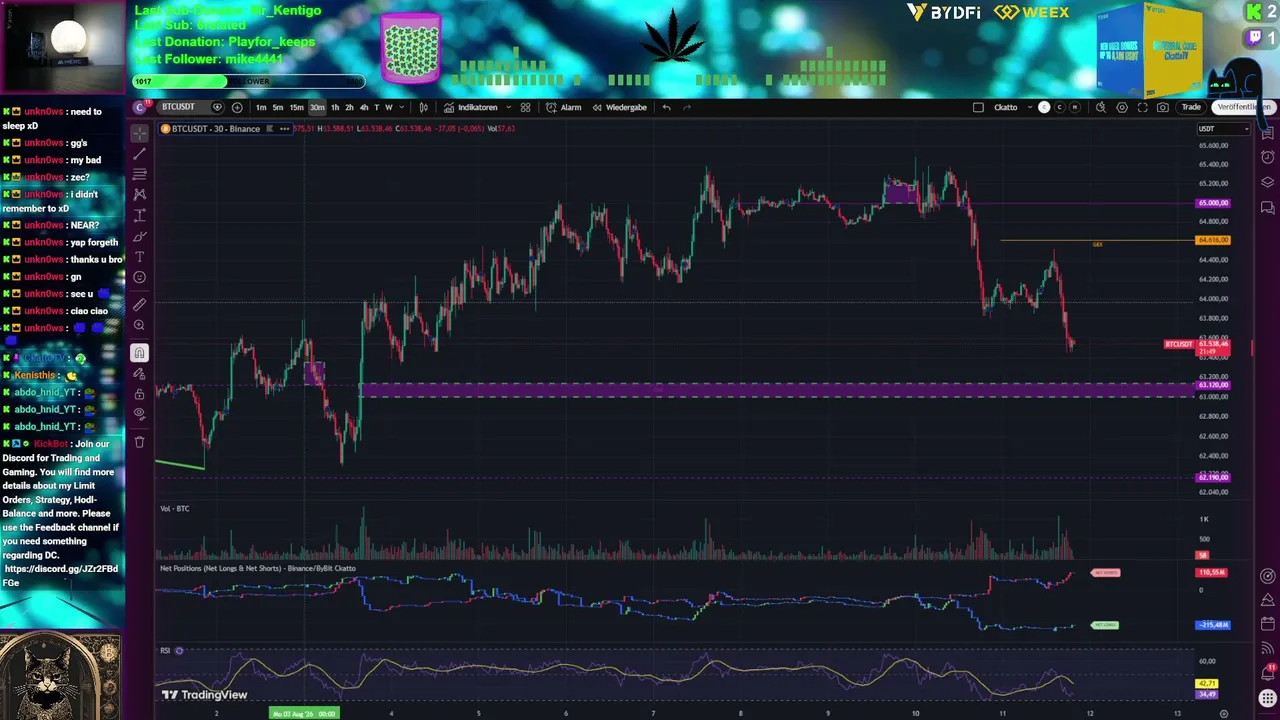Screen dimensions: 1280x720
Task: Click the Trade button
Action: pos(1191,107)
